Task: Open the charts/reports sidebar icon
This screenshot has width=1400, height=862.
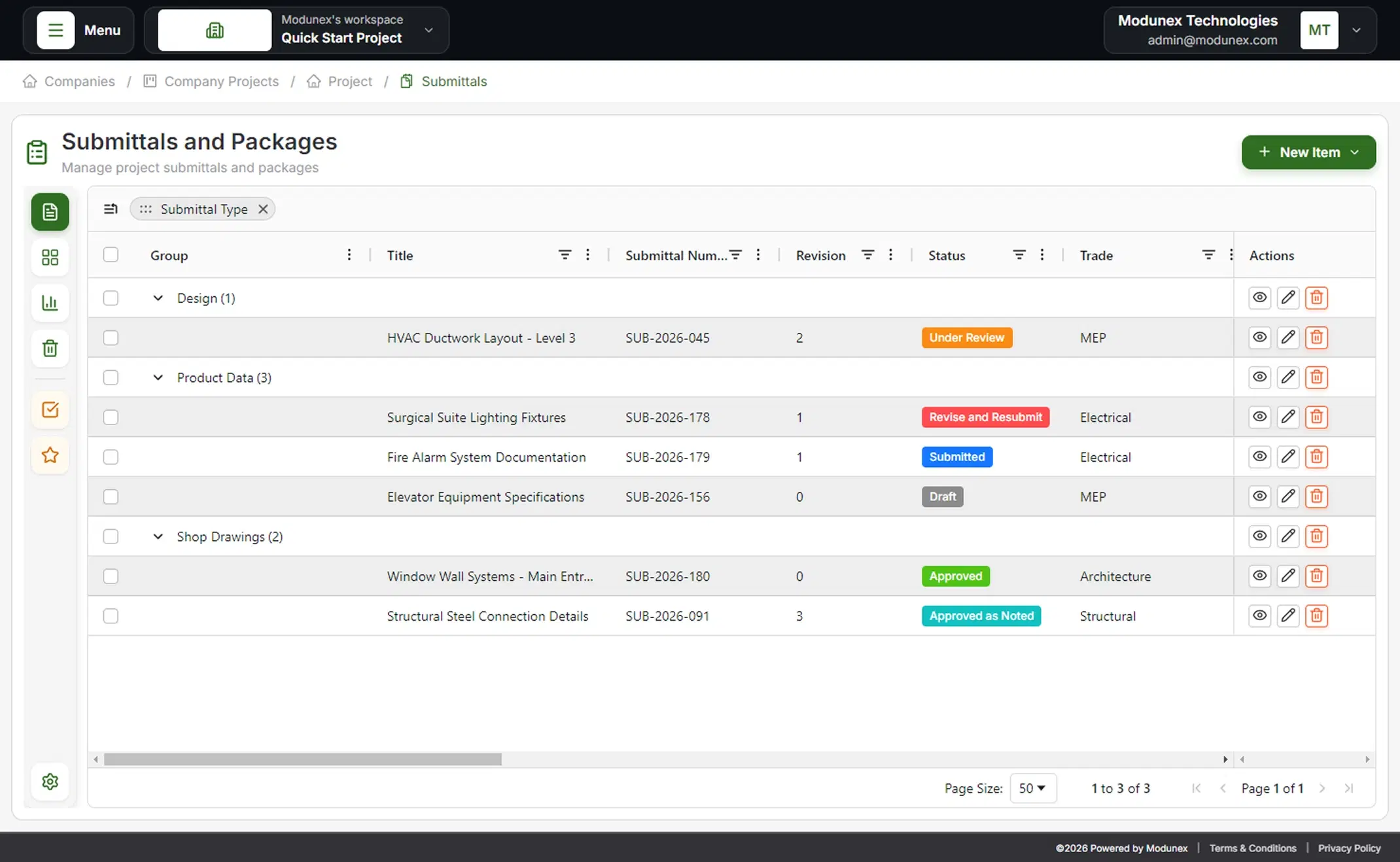Action: click(50, 302)
